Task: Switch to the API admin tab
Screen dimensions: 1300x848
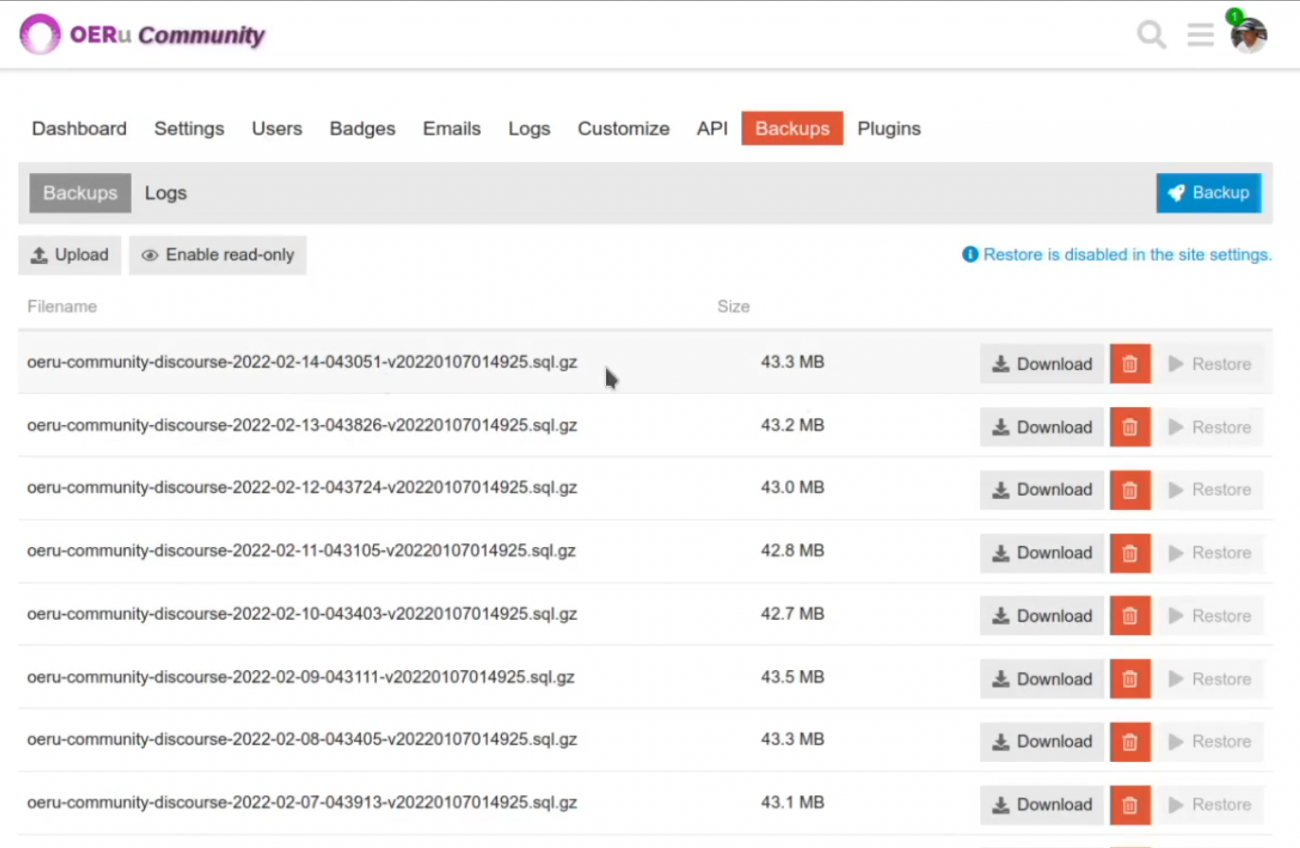Action: [x=712, y=128]
